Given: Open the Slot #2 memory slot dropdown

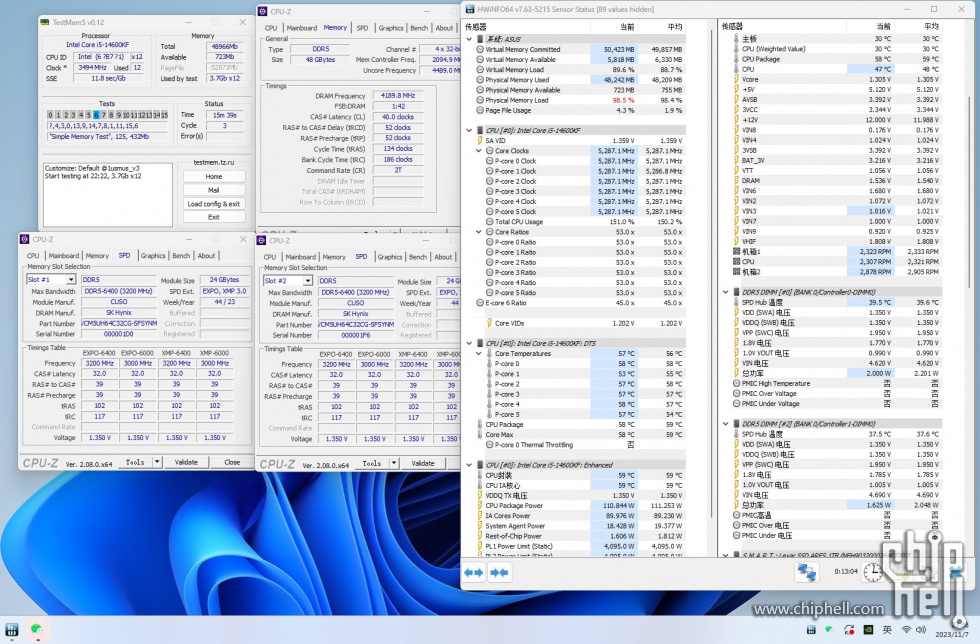Looking at the screenshot, I should pyautogui.click(x=308, y=281).
